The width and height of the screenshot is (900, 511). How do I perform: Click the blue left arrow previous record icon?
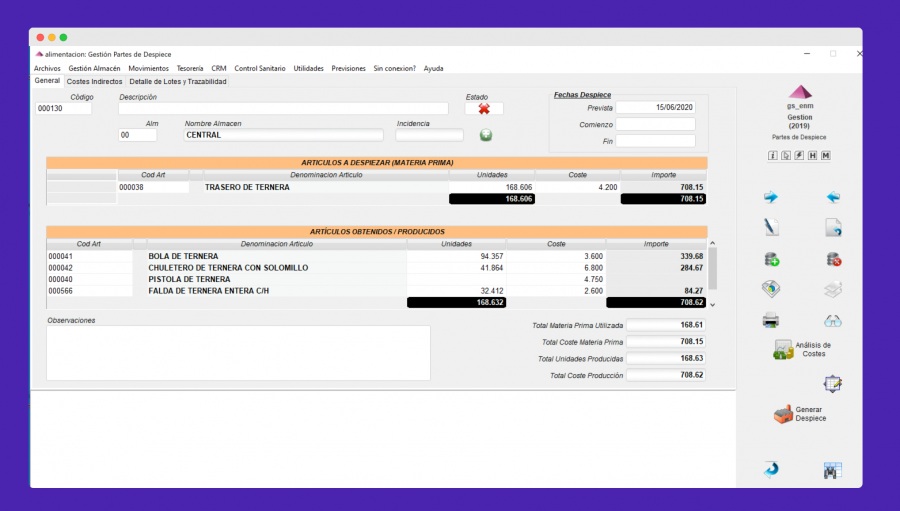tap(833, 198)
